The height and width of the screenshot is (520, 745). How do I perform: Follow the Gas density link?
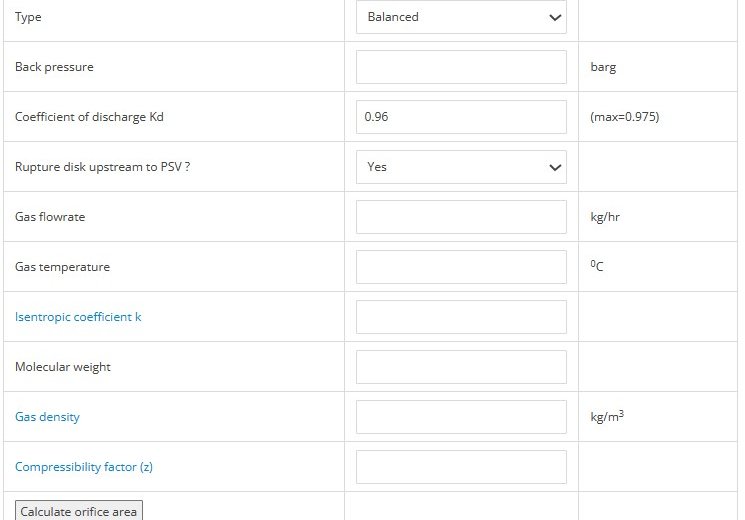click(x=47, y=417)
